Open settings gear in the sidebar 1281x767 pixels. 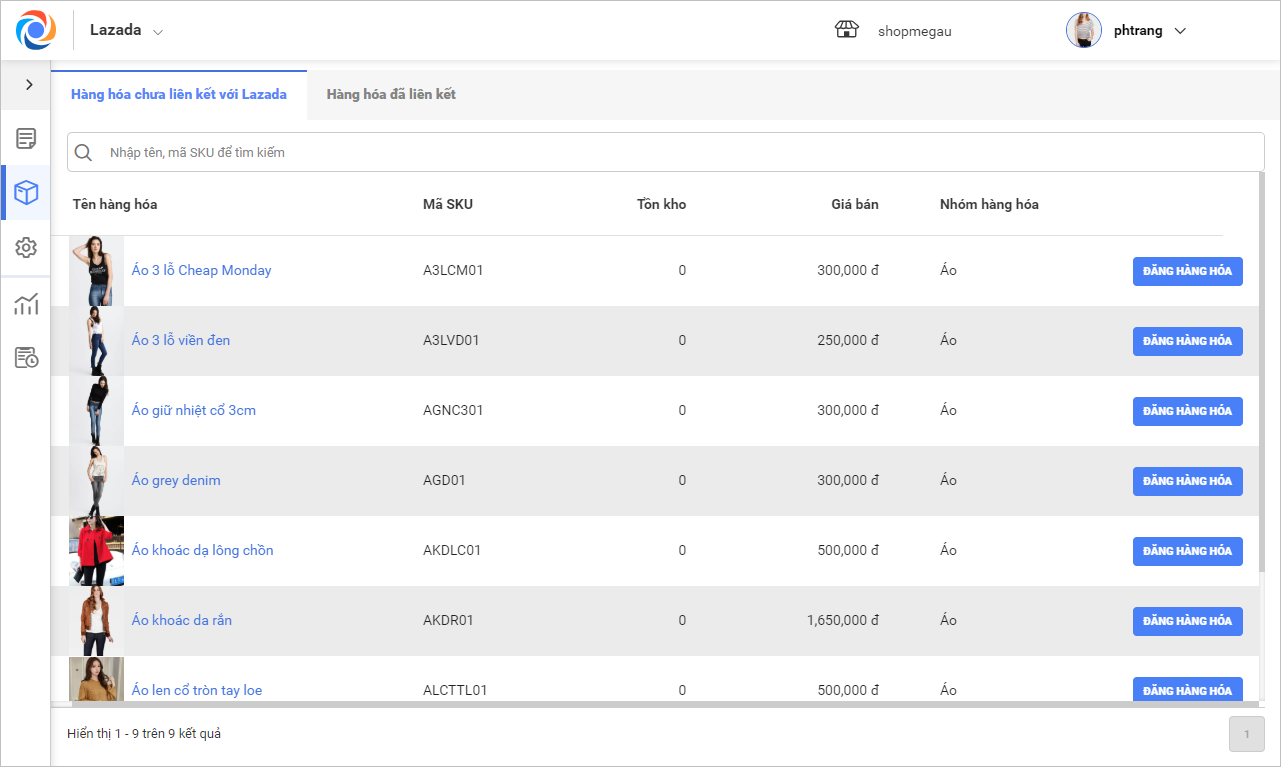coord(26,248)
